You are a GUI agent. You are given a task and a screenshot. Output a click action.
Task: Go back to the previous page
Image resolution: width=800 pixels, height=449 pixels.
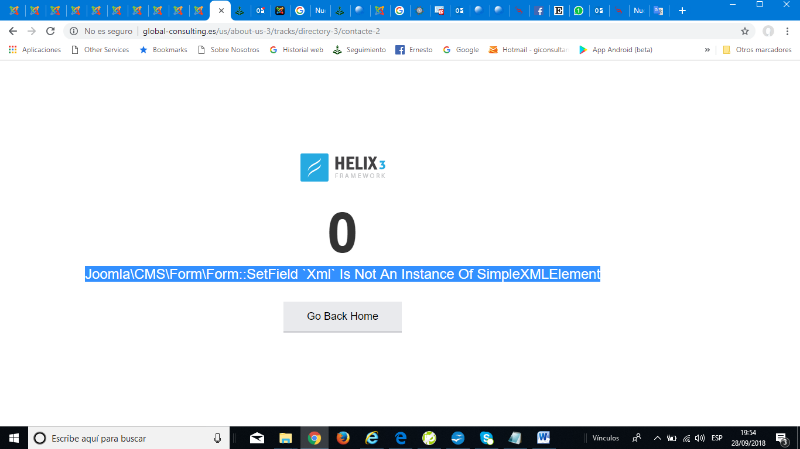click(13, 31)
